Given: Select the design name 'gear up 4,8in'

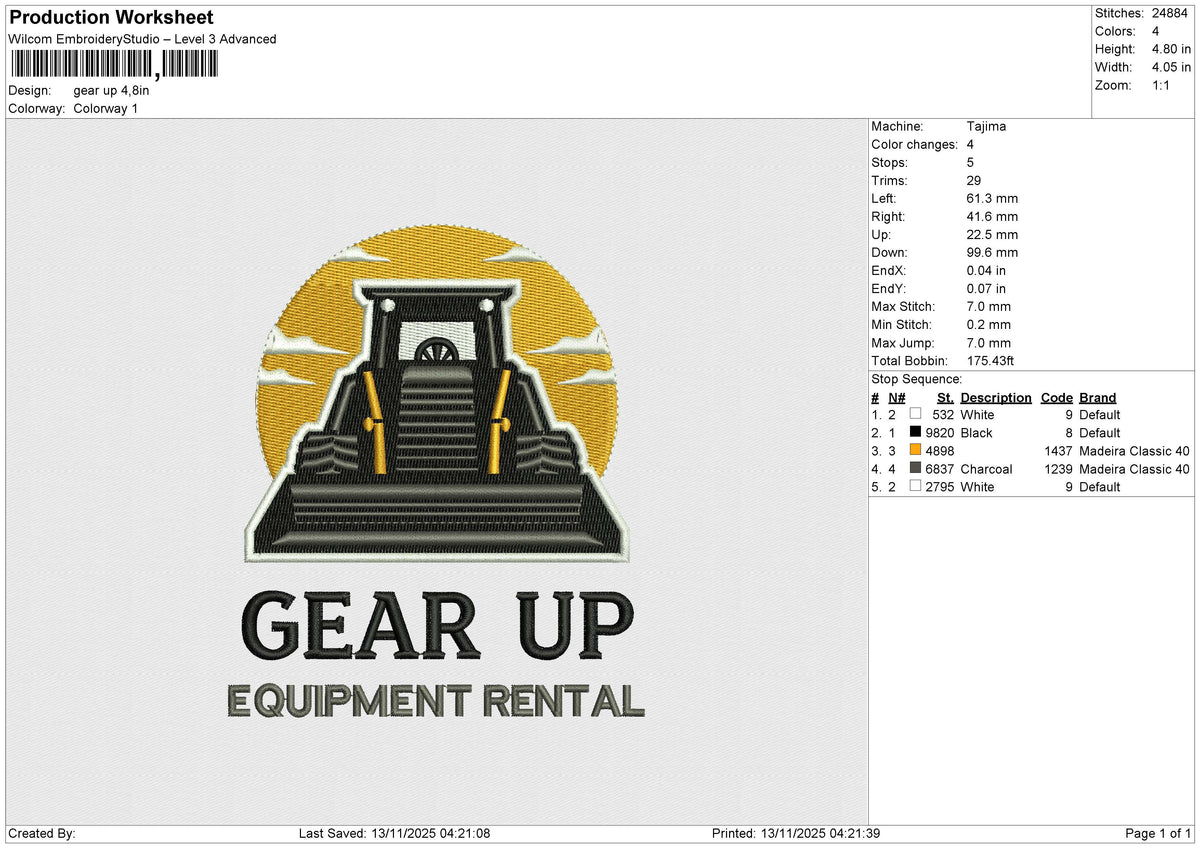Looking at the screenshot, I should pos(111,90).
